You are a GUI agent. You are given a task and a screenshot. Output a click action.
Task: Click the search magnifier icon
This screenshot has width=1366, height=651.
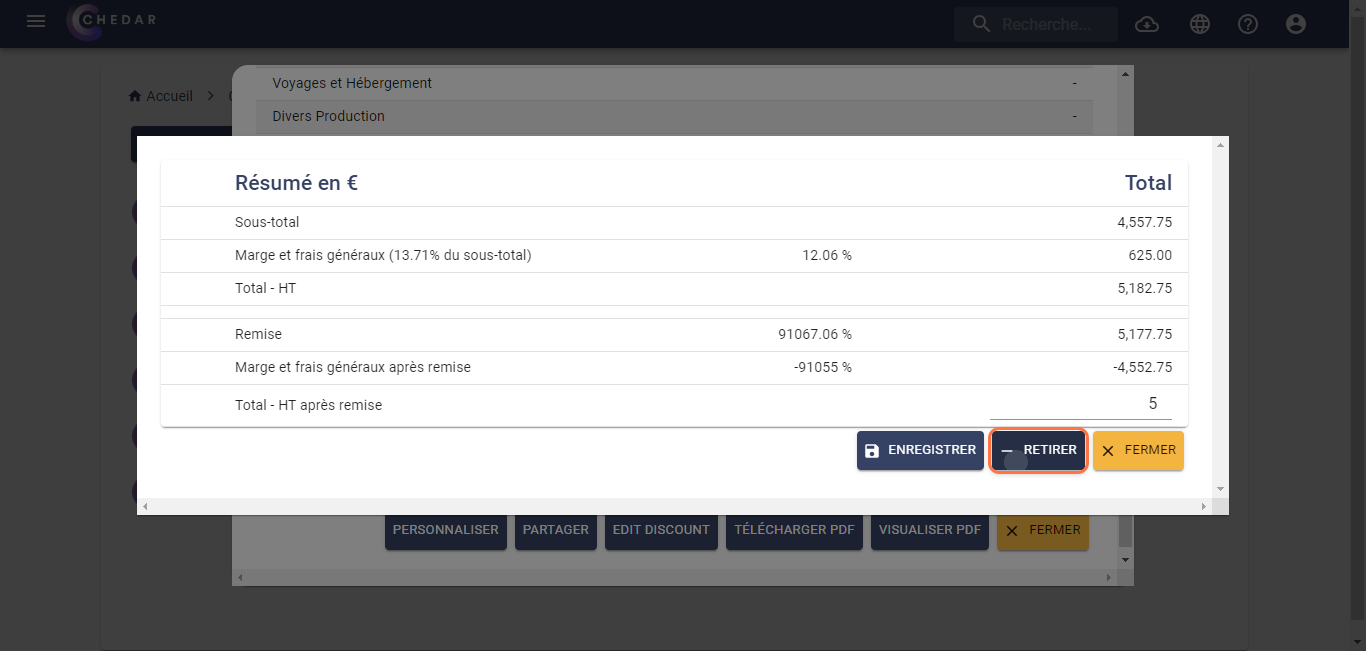point(982,24)
